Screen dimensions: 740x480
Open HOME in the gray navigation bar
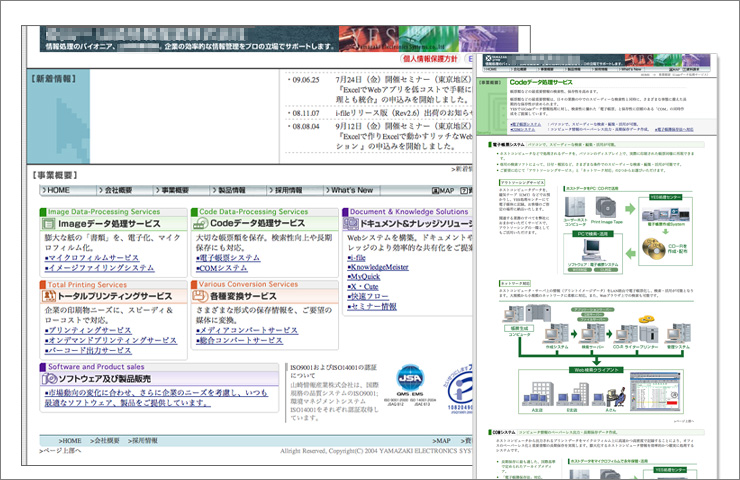click(56, 190)
